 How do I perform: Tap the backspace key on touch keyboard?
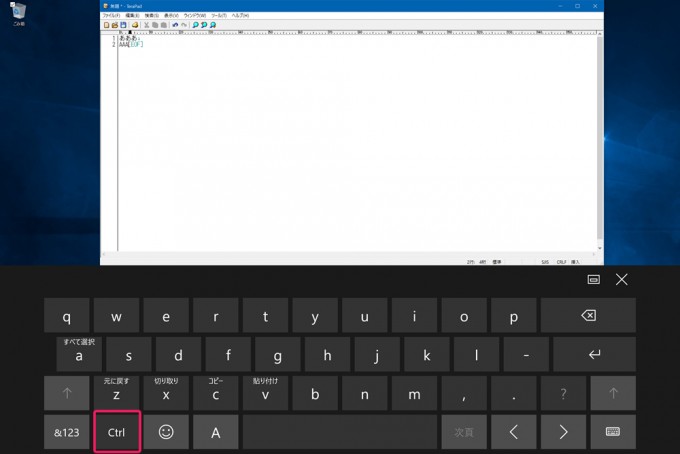(x=588, y=315)
